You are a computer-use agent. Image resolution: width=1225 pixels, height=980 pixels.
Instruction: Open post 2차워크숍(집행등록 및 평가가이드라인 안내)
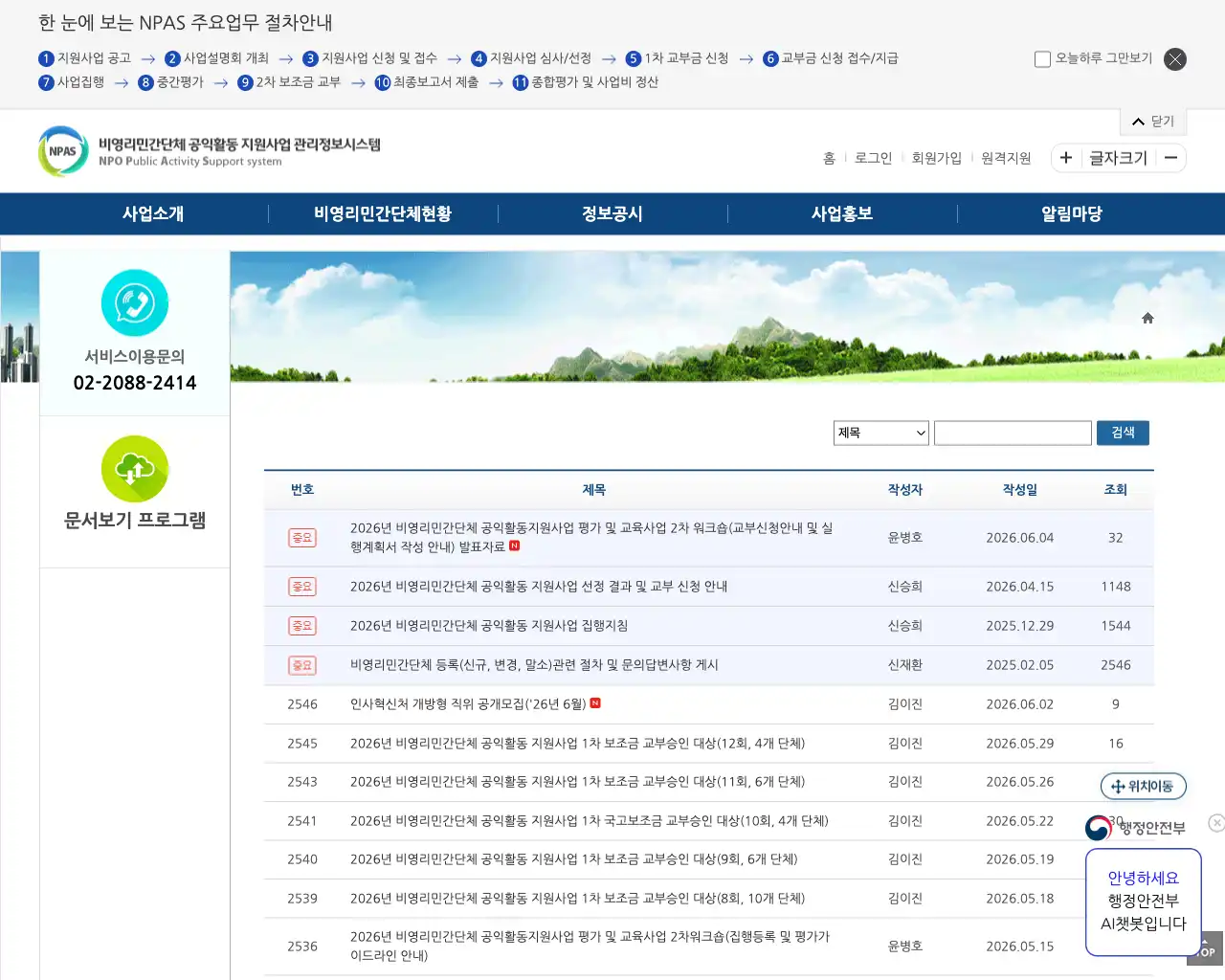pyautogui.click(x=590, y=947)
